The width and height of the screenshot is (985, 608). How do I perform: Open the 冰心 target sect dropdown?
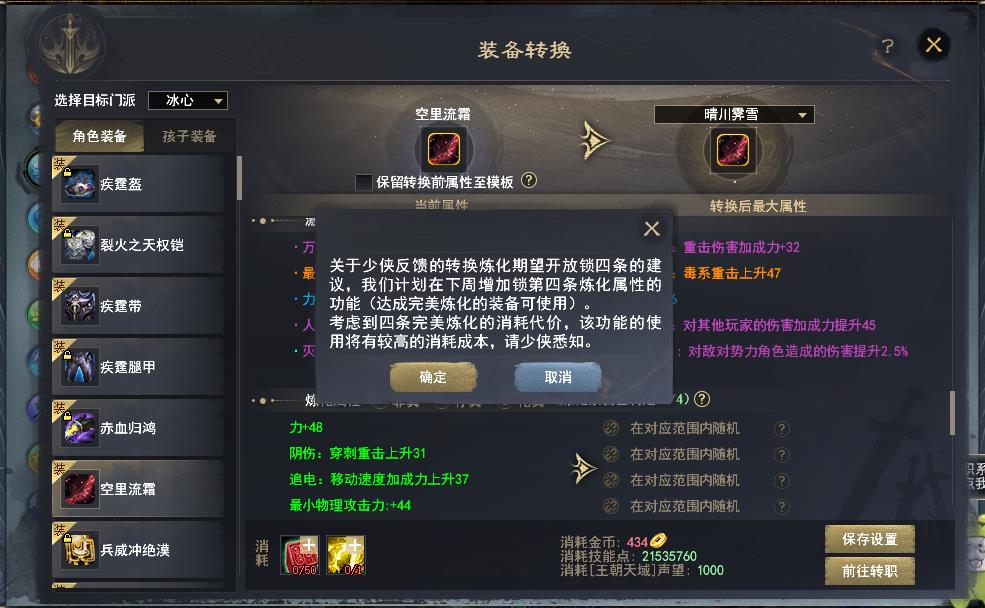click(x=188, y=100)
